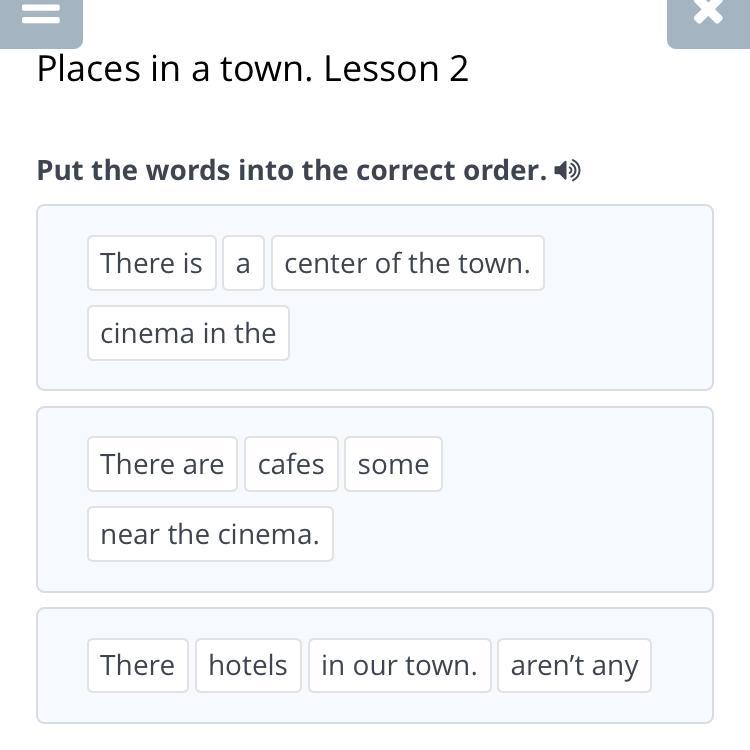Viewport: 750px width, 750px height.
Task: Select the 'hotels' word tile
Action: pos(248,665)
